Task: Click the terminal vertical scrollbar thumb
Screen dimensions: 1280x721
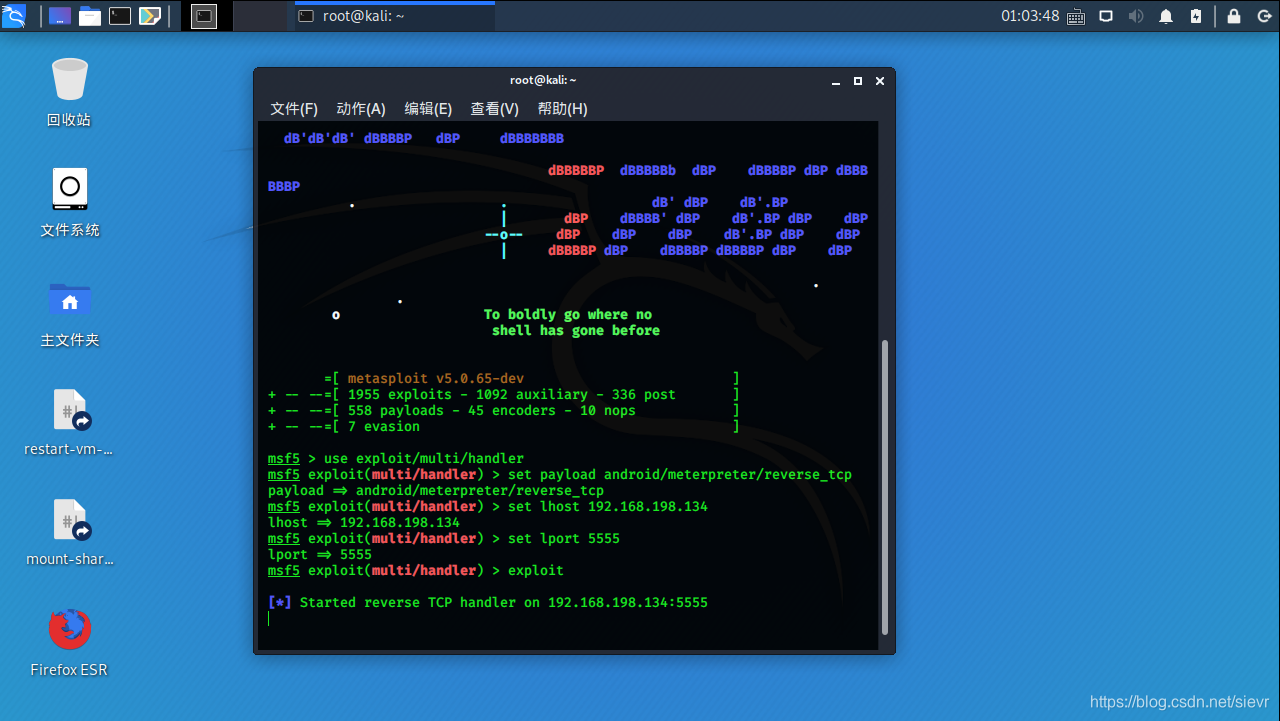Action: point(883,486)
